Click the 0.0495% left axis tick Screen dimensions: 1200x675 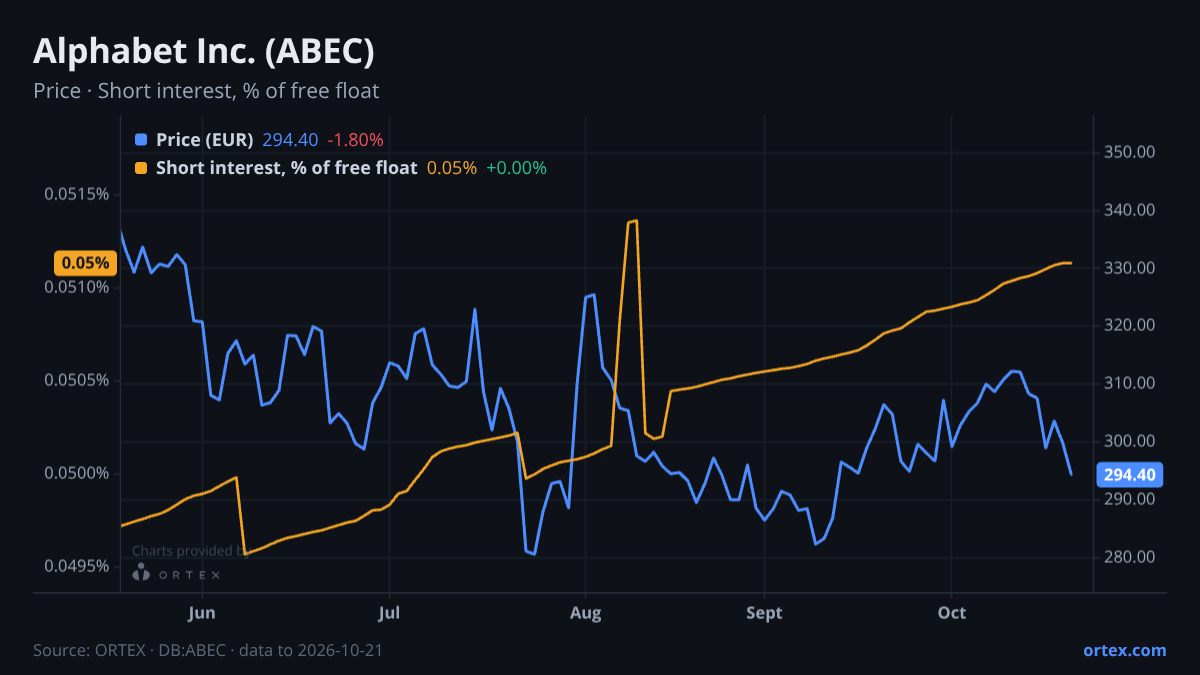click(x=76, y=566)
